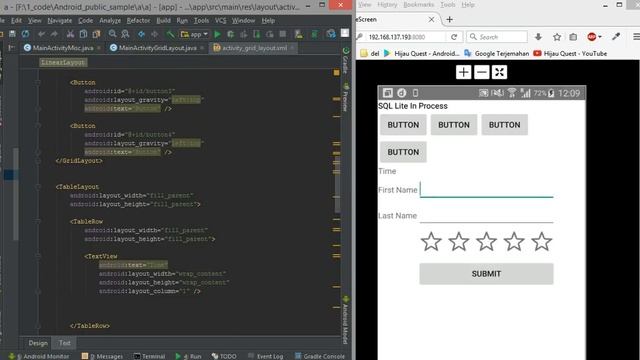The width and height of the screenshot is (640, 360).
Task: Click the Copy icon in Android Studio toolbar
Action: click(x=83, y=34)
